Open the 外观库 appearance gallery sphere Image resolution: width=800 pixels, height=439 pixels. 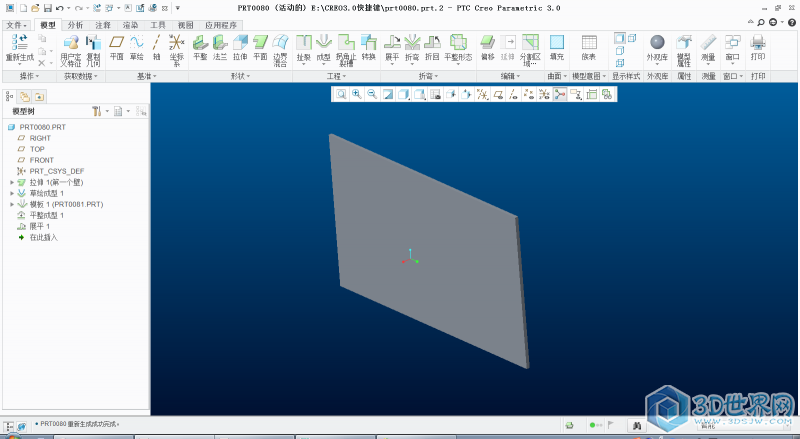pyautogui.click(x=657, y=42)
